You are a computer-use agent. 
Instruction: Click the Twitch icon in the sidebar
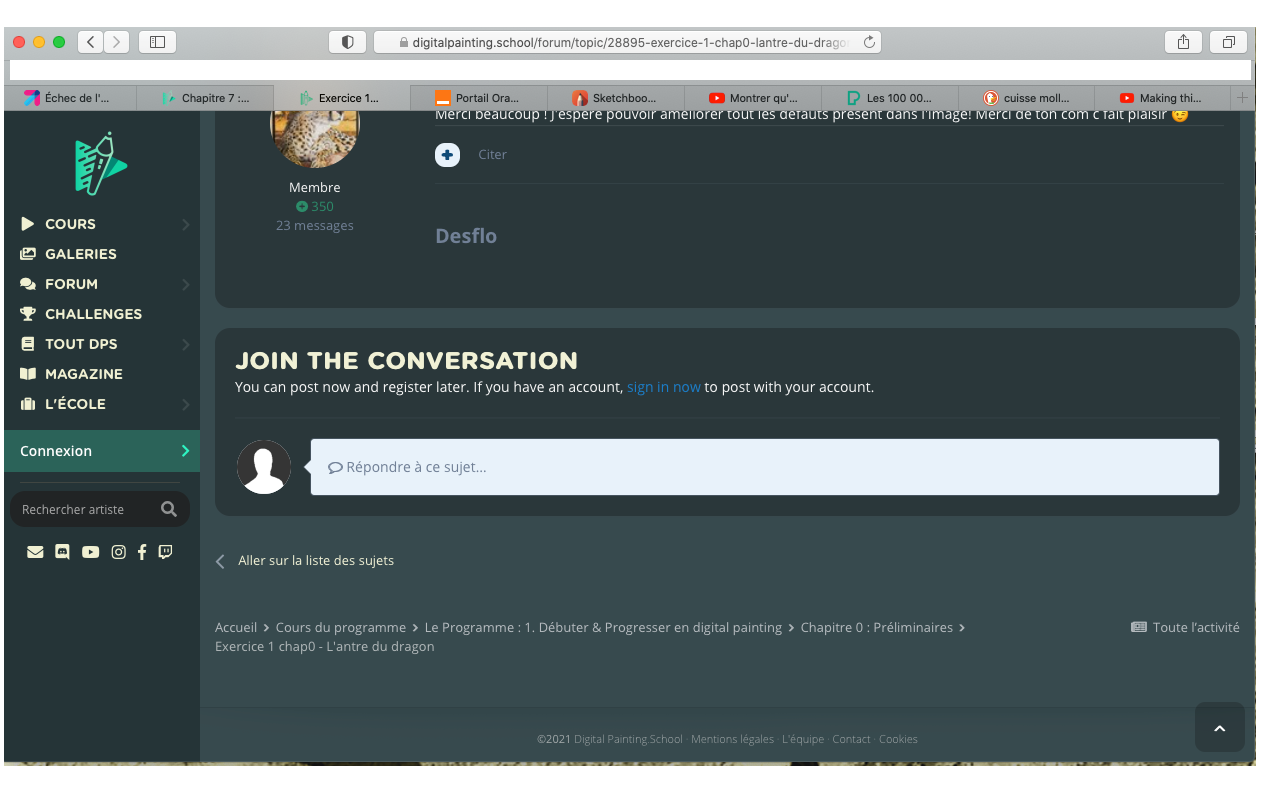(x=165, y=552)
